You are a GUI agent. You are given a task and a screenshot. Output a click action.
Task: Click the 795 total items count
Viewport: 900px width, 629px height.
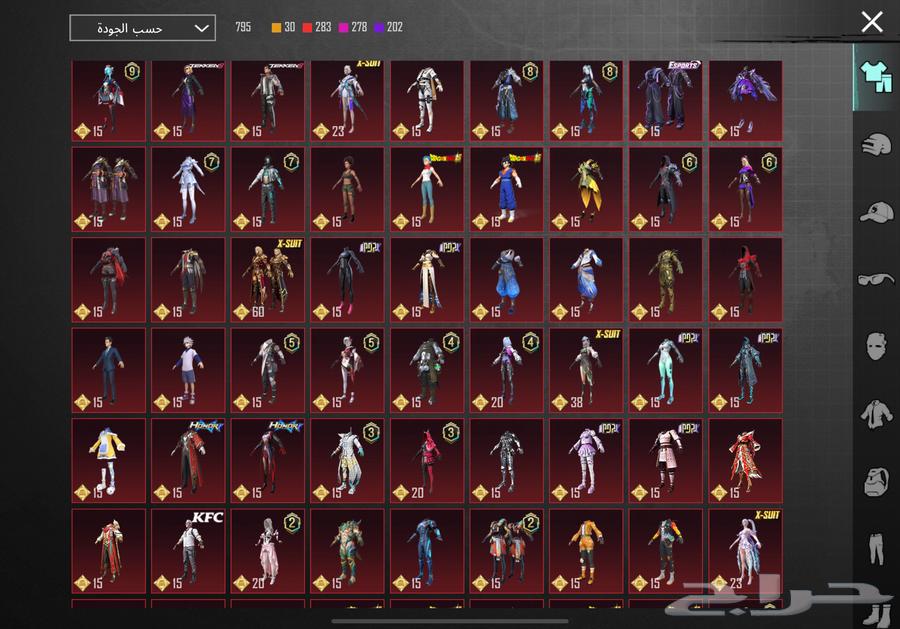pyautogui.click(x=243, y=27)
